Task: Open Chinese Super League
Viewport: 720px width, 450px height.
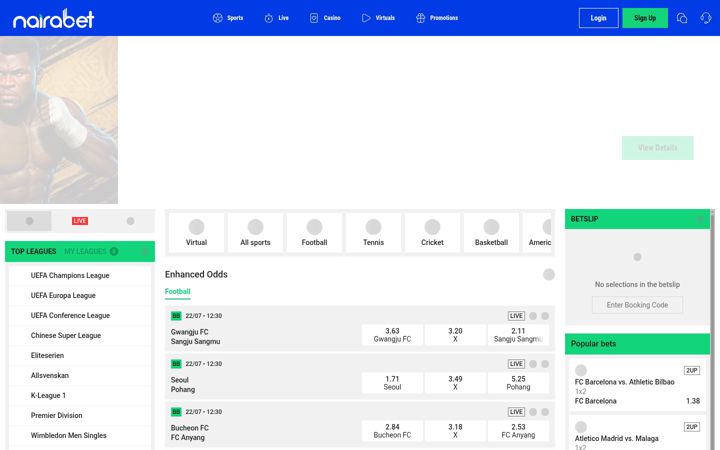Action: tap(80, 335)
